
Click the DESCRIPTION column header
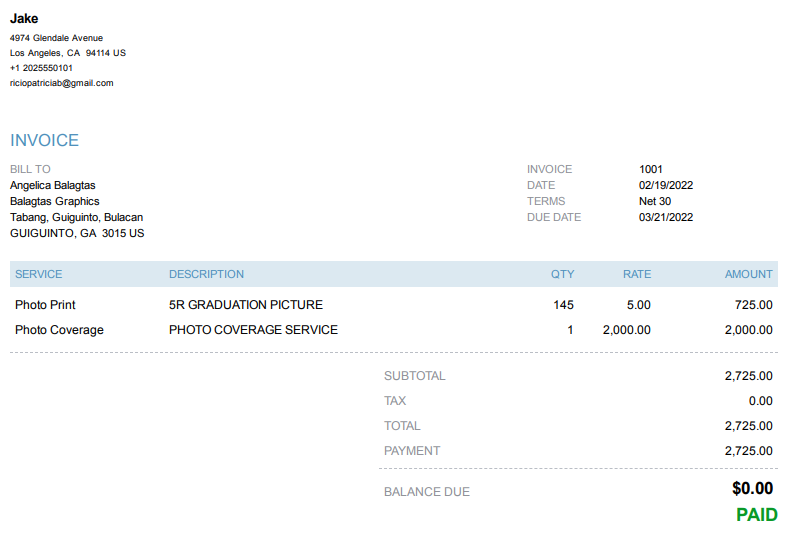coord(206,274)
